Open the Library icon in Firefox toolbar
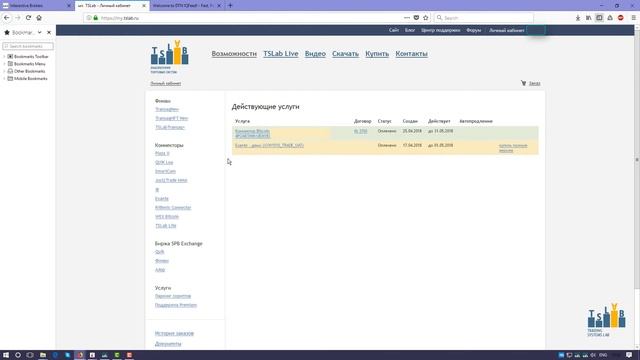Viewport: 640px width, 360px height. click(x=588, y=18)
